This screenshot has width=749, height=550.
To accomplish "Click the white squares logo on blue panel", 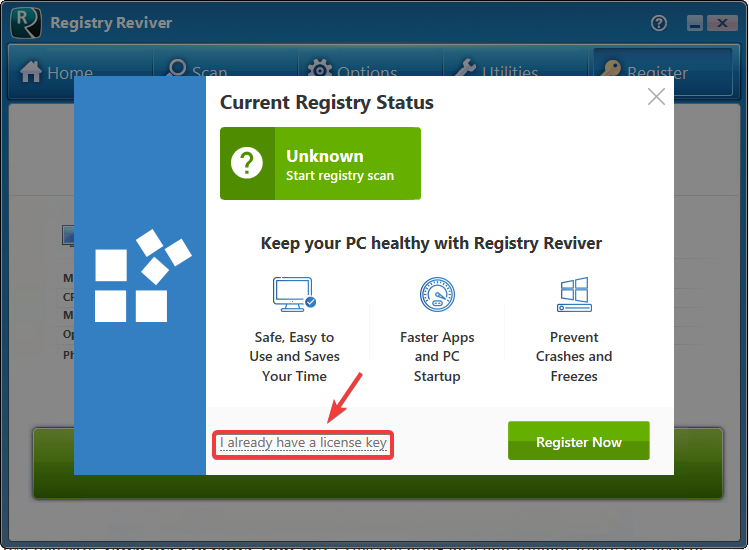I will [143, 276].
